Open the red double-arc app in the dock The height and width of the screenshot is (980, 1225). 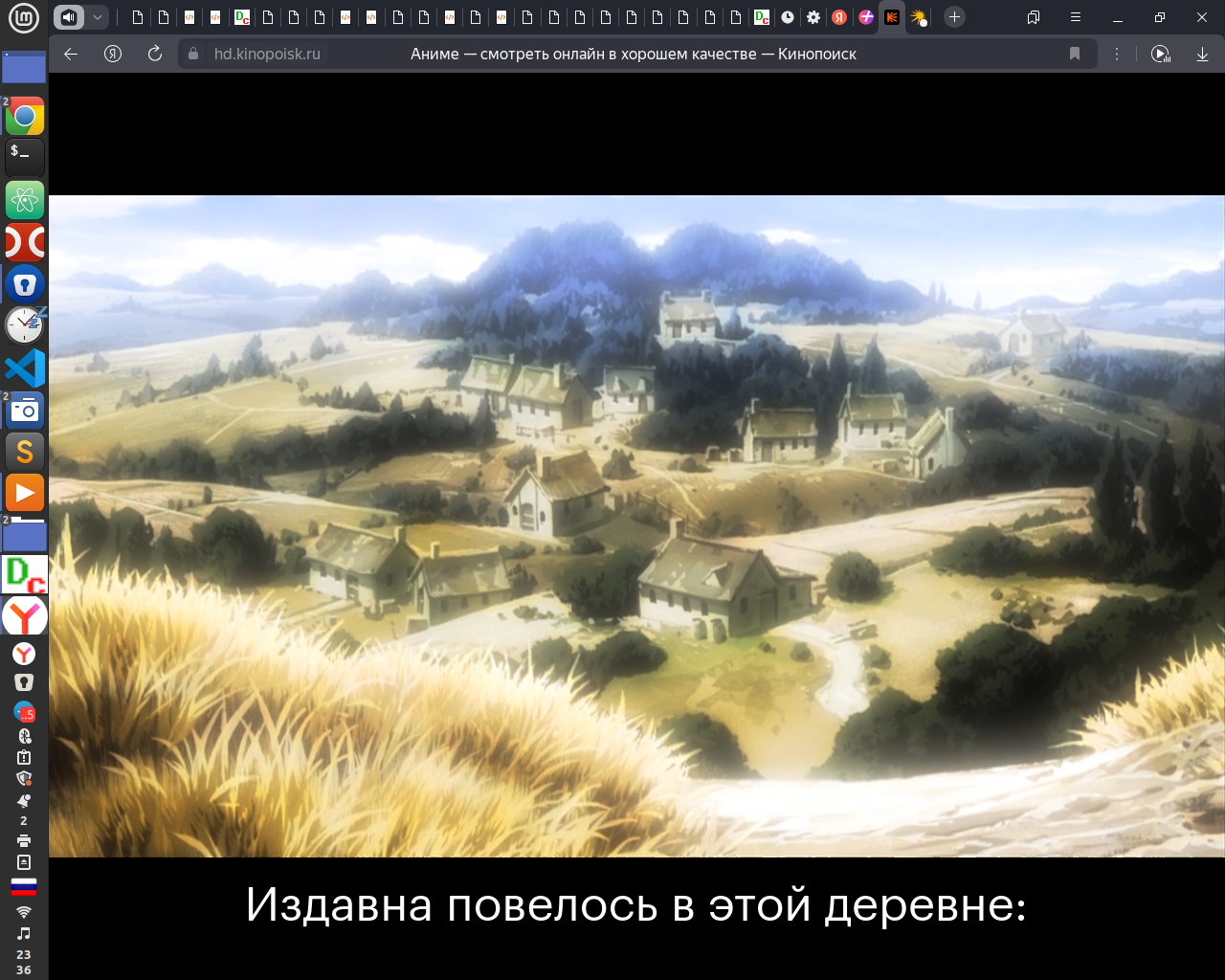pos(25,242)
